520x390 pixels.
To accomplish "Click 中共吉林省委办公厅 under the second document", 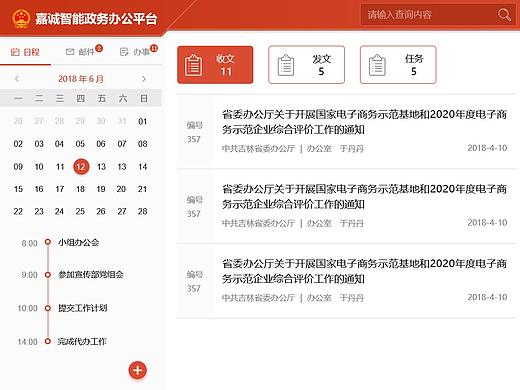I will coord(258,223).
